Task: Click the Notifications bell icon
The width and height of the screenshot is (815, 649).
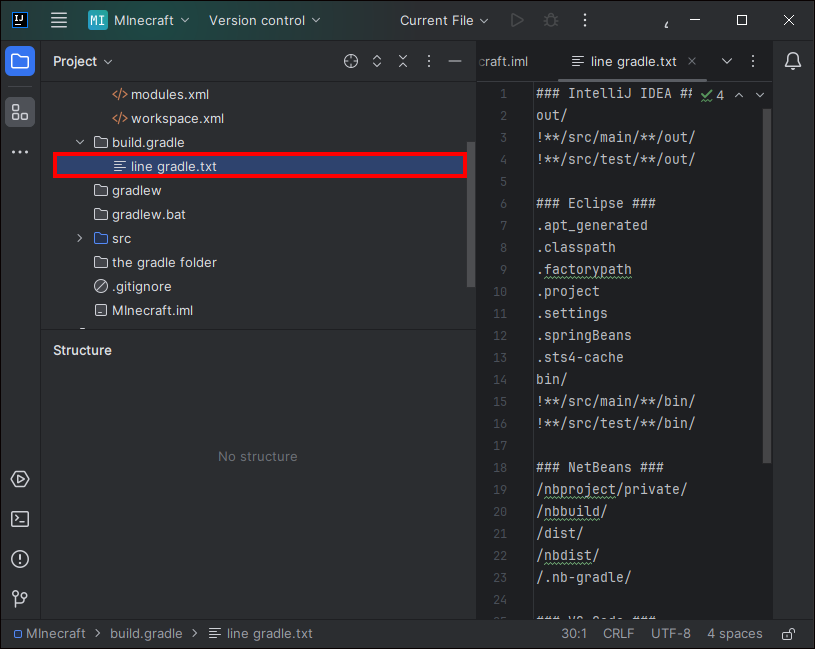Action: coord(793,61)
